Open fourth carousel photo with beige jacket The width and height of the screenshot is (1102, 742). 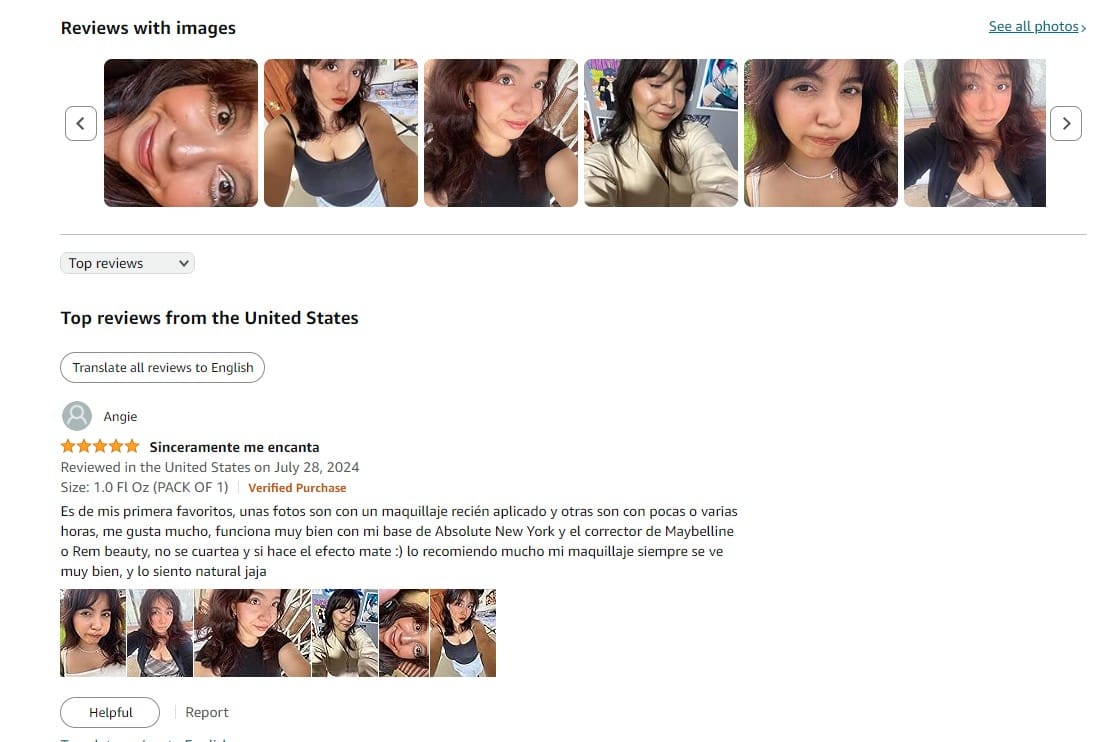(x=661, y=133)
